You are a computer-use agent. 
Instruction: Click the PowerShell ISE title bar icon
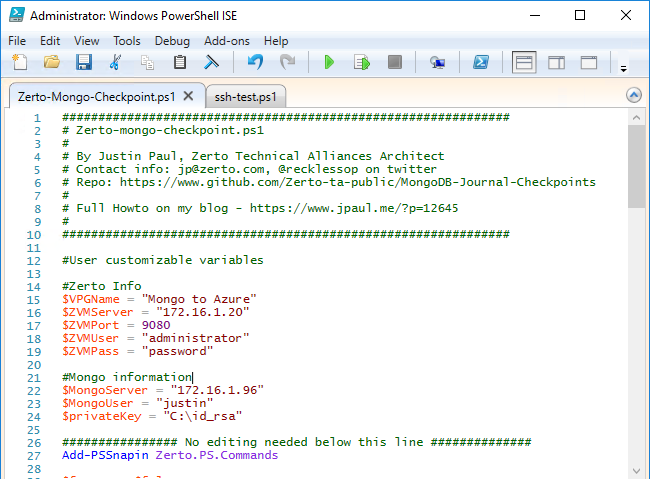click(x=17, y=15)
